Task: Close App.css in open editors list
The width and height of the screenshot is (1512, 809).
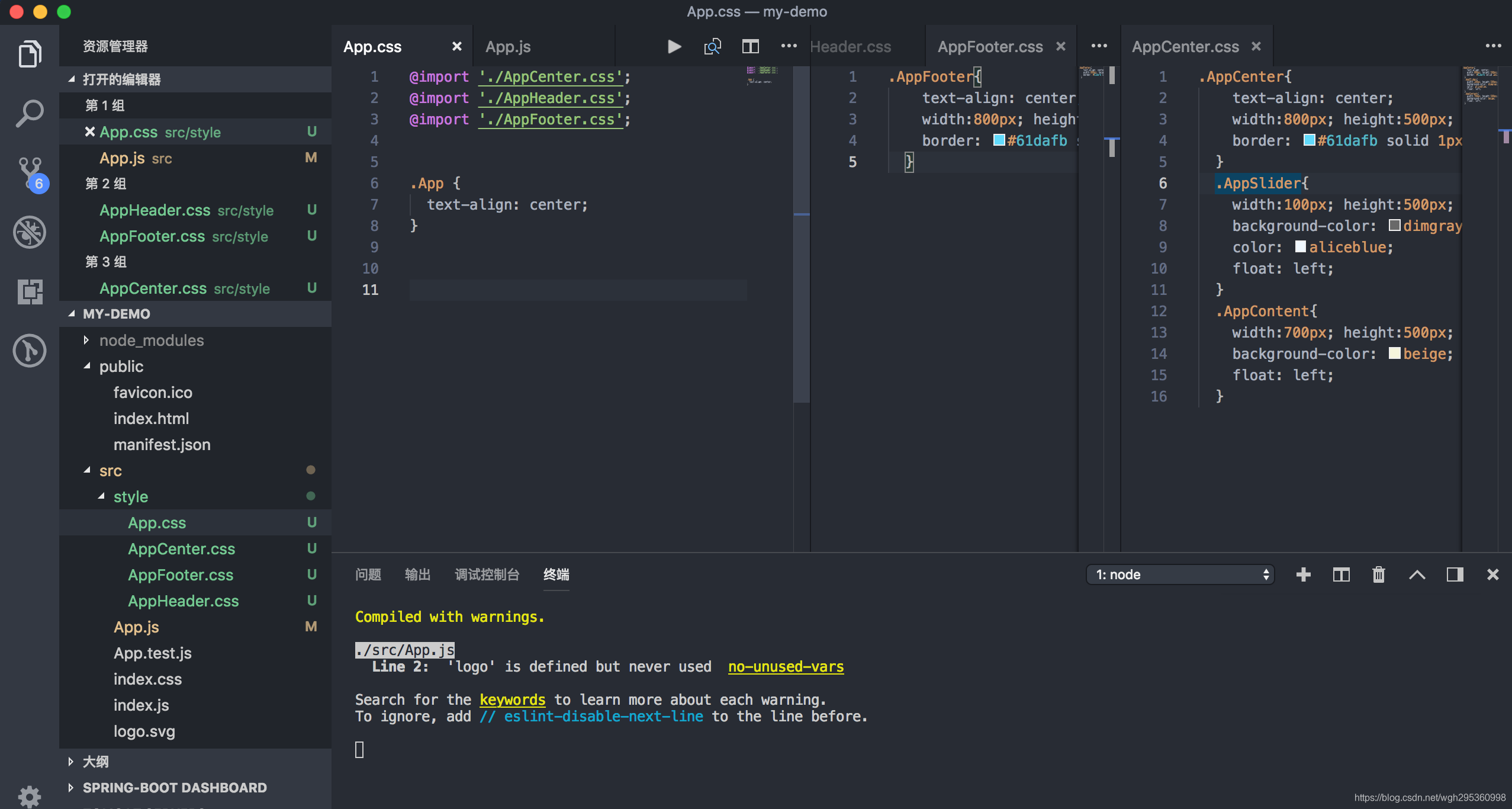Action: [x=90, y=131]
